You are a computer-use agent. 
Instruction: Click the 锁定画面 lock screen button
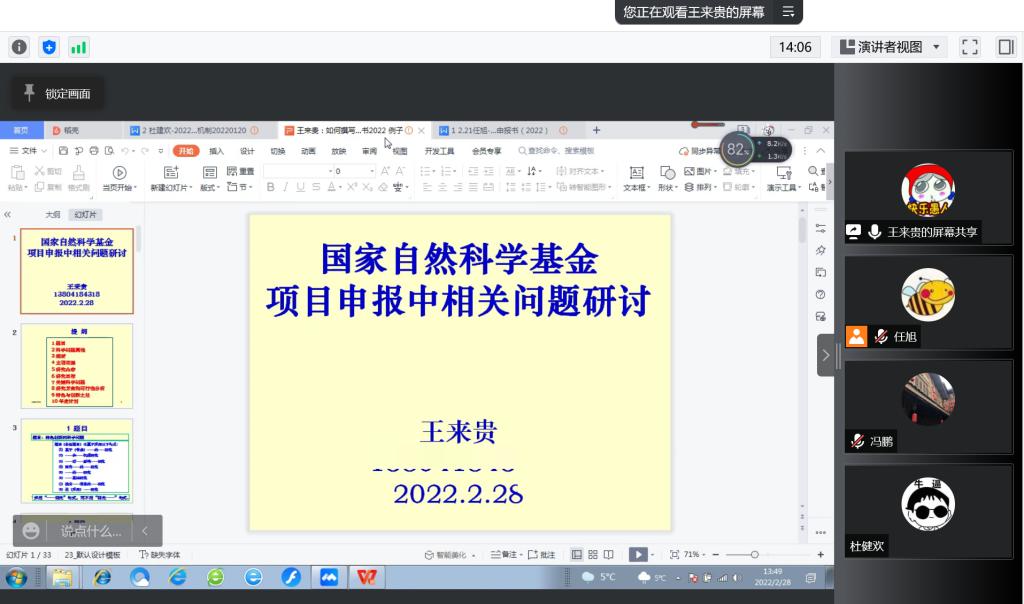(x=57, y=94)
